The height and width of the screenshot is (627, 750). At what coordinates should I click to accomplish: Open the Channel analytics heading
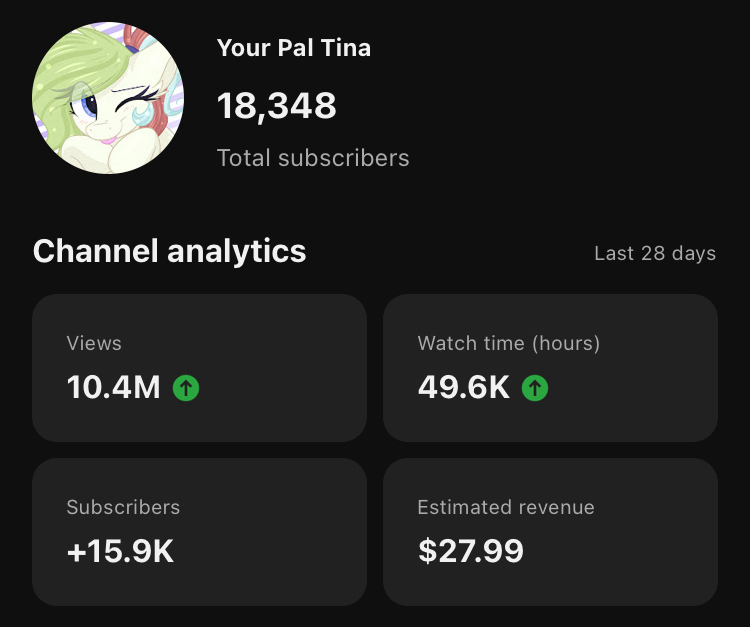pos(169,251)
